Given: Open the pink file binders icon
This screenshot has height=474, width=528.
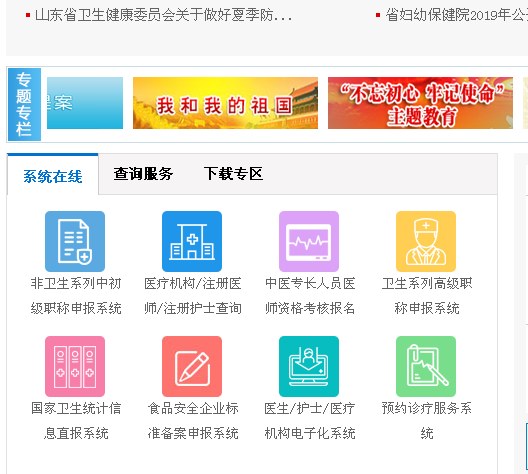Looking at the screenshot, I should [75, 366].
